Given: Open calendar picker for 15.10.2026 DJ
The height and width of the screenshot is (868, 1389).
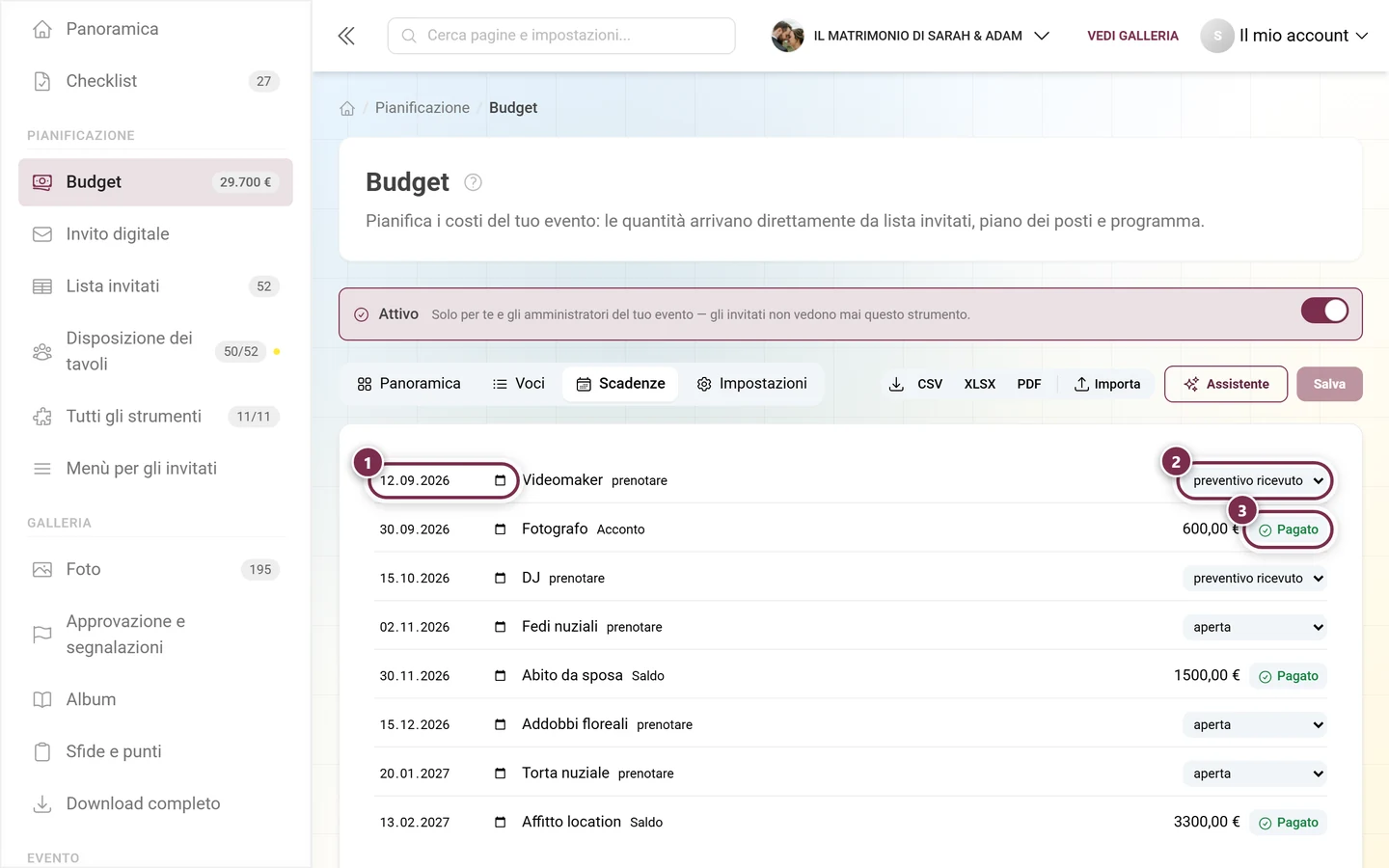Looking at the screenshot, I should pos(500,579).
